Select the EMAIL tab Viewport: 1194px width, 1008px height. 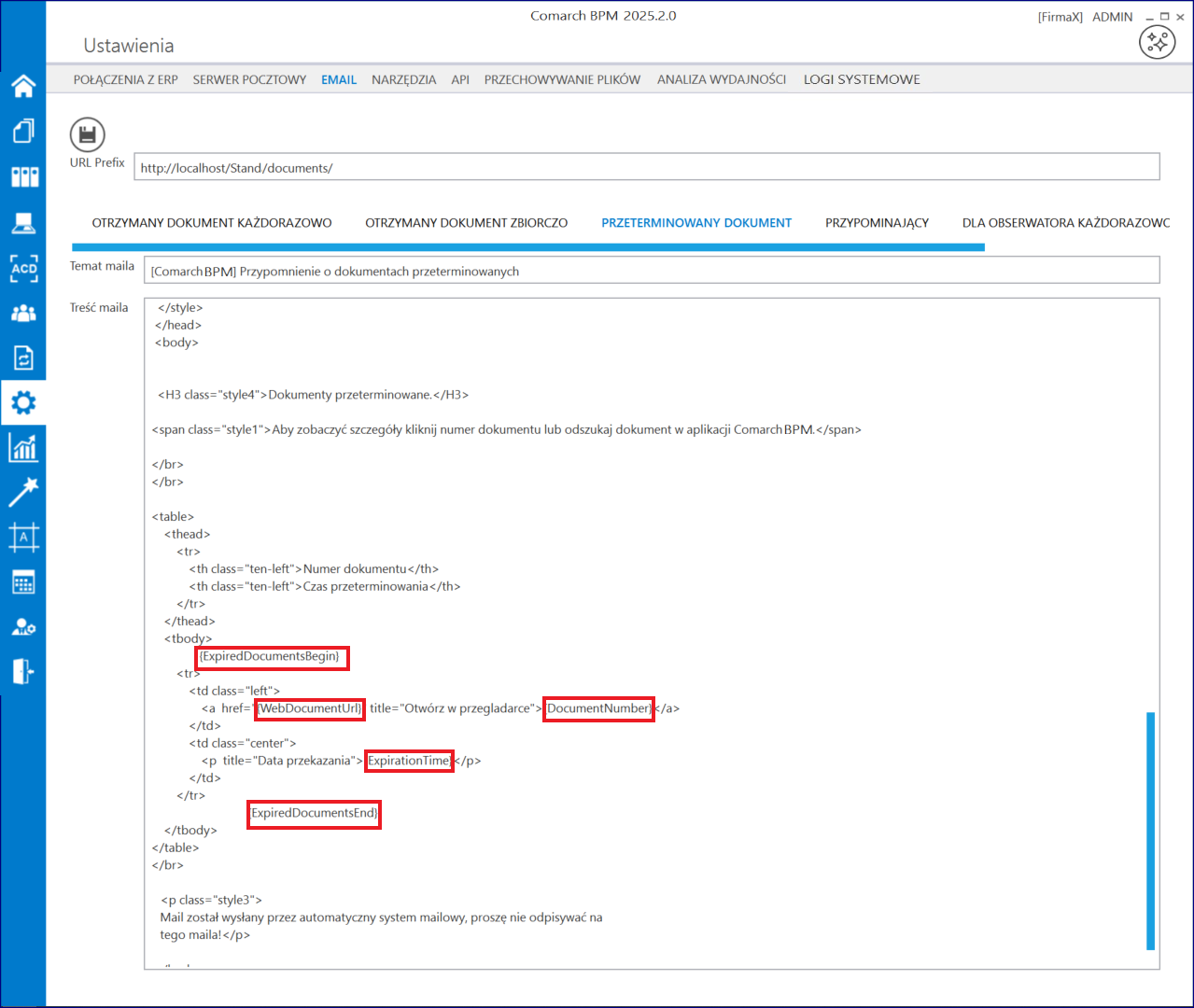click(x=339, y=79)
